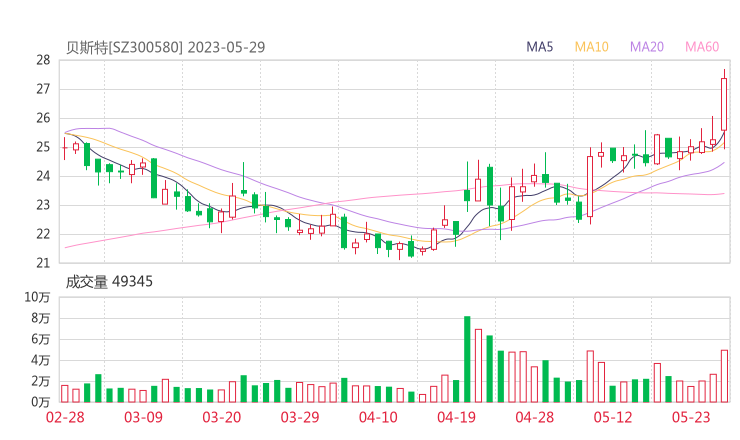Click the 05-12 date axis label

(x=613, y=417)
